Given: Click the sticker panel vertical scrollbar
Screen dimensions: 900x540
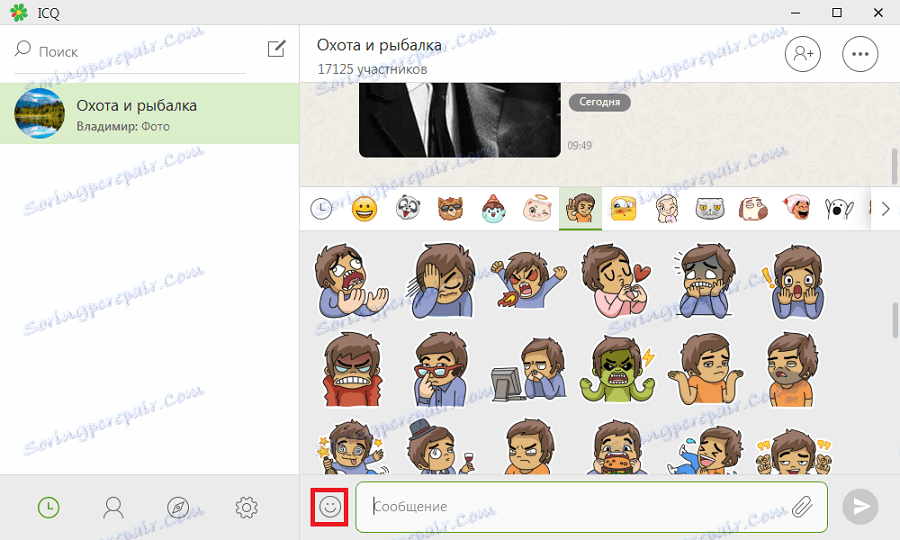Looking at the screenshot, I should 895,321.
